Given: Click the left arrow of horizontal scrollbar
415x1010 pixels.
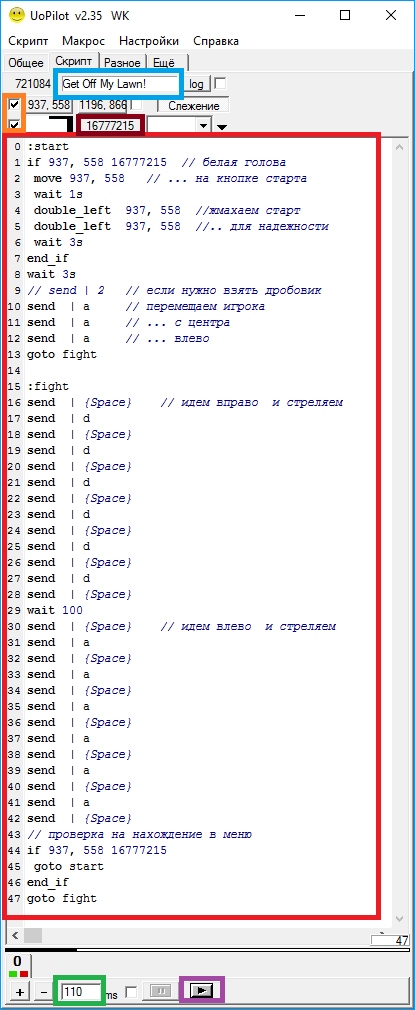Looking at the screenshot, I should 15,934.
